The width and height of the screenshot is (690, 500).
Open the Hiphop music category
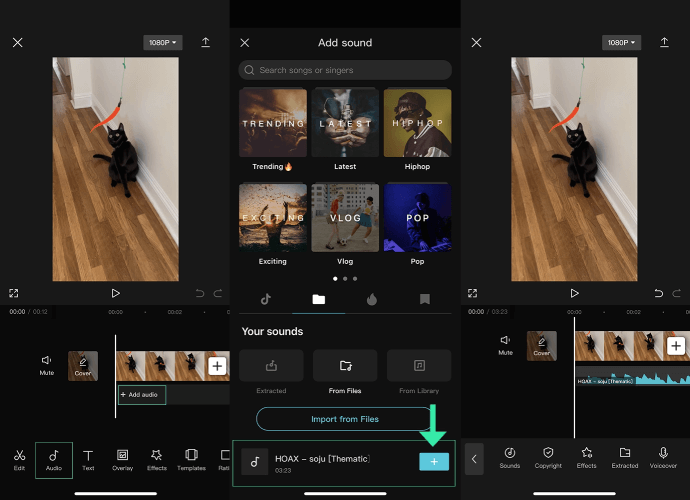tap(417, 129)
